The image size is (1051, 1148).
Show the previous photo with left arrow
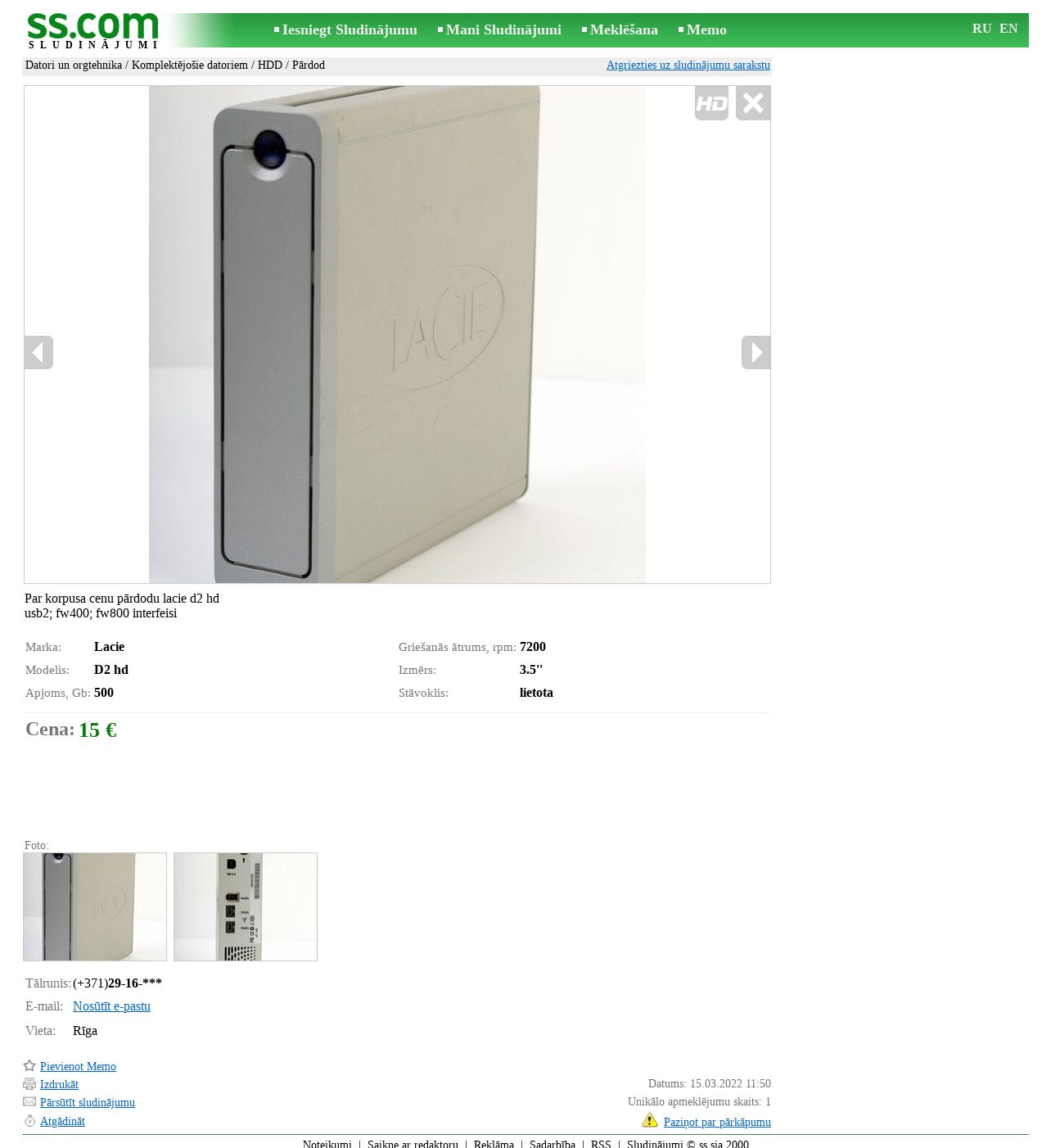tap(38, 352)
